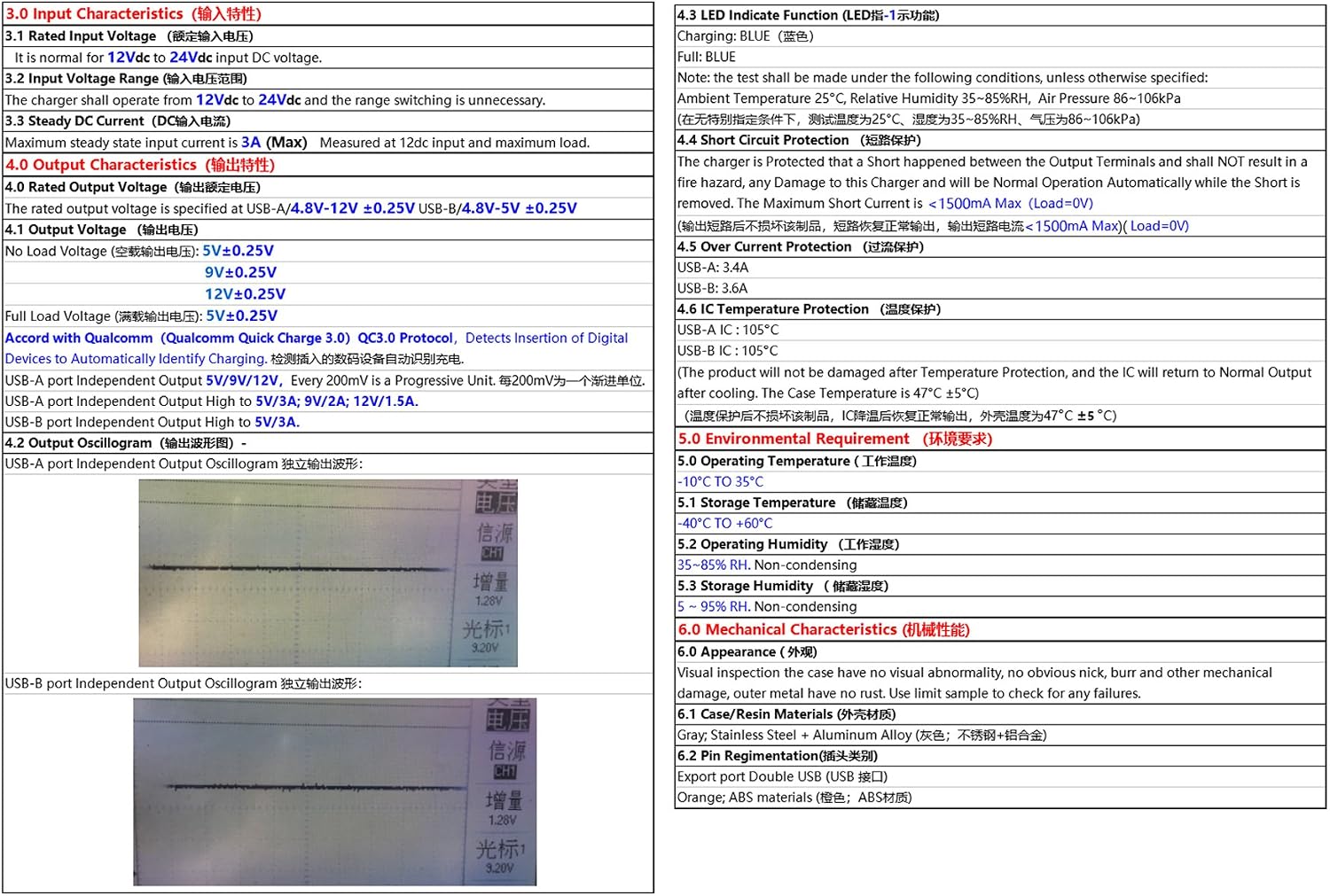Select the 'Full Load Voltage' row
1330x896 pixels.
141,316
